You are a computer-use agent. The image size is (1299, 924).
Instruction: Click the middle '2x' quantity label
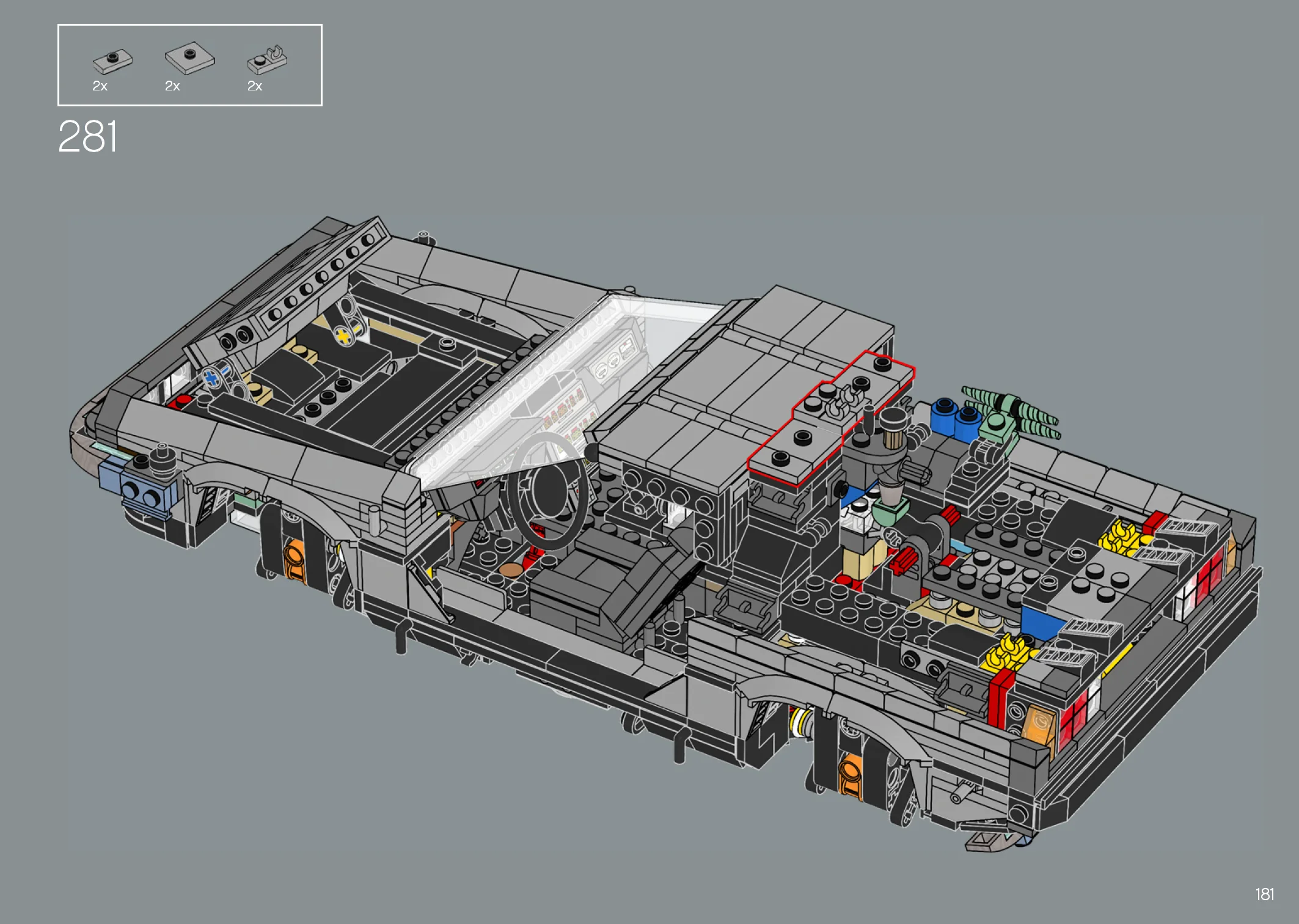[x=172, y=86]
